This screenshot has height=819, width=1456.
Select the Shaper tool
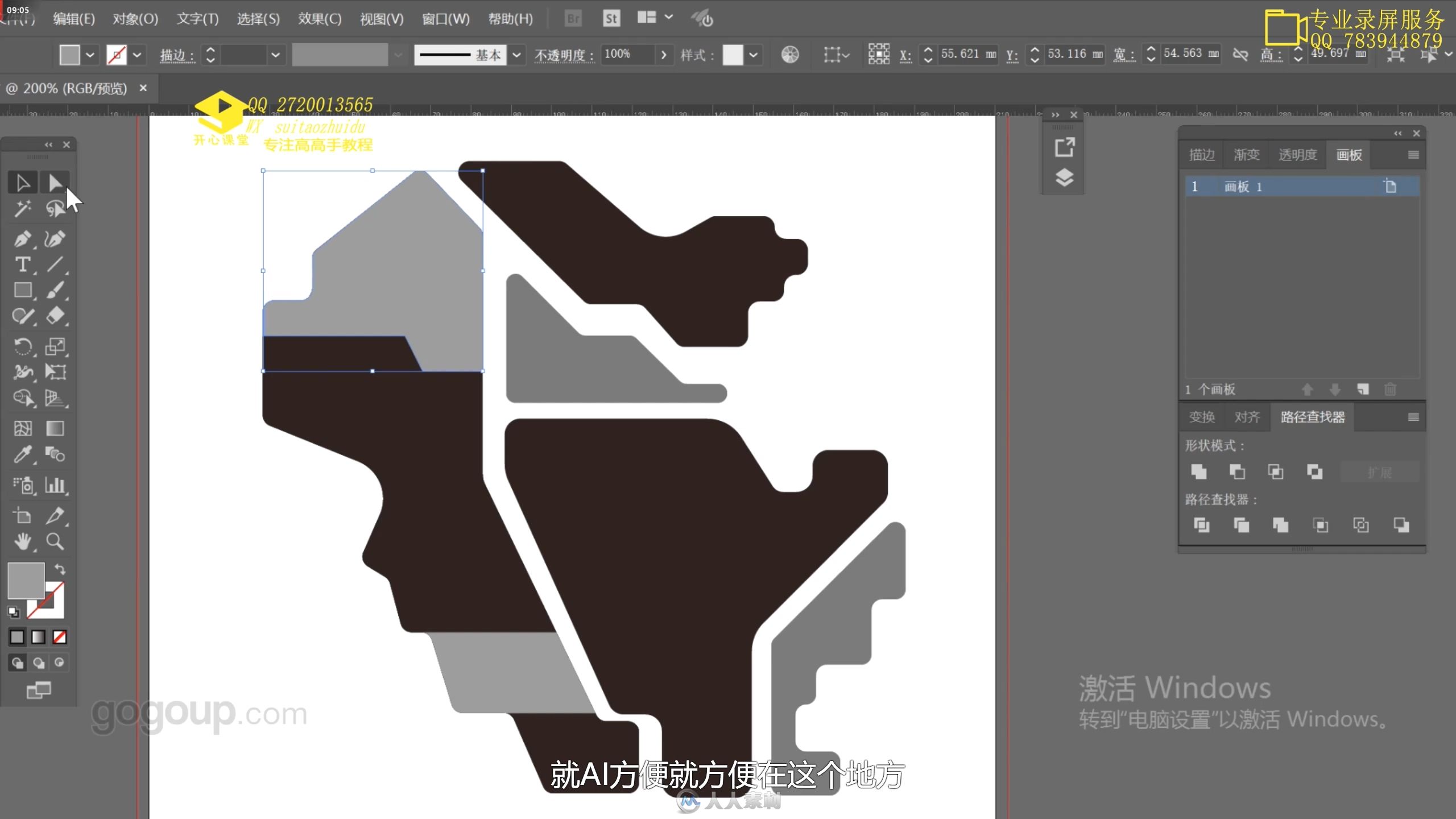(x=23, y=316)
